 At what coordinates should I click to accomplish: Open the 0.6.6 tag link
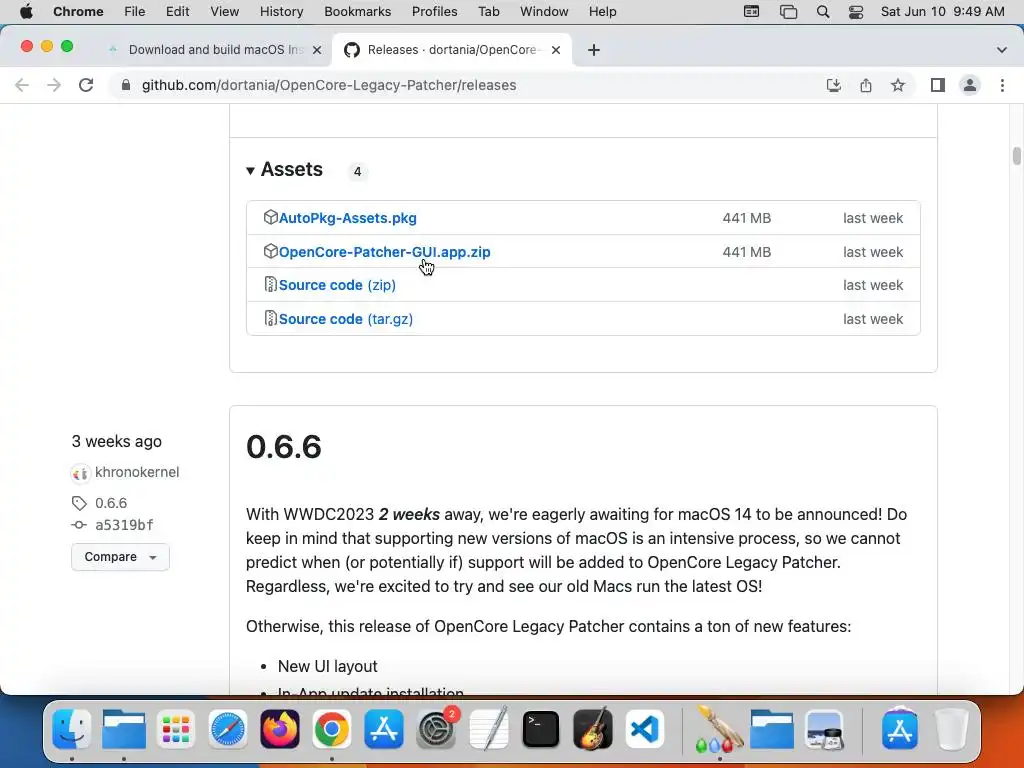coord(111,504)
